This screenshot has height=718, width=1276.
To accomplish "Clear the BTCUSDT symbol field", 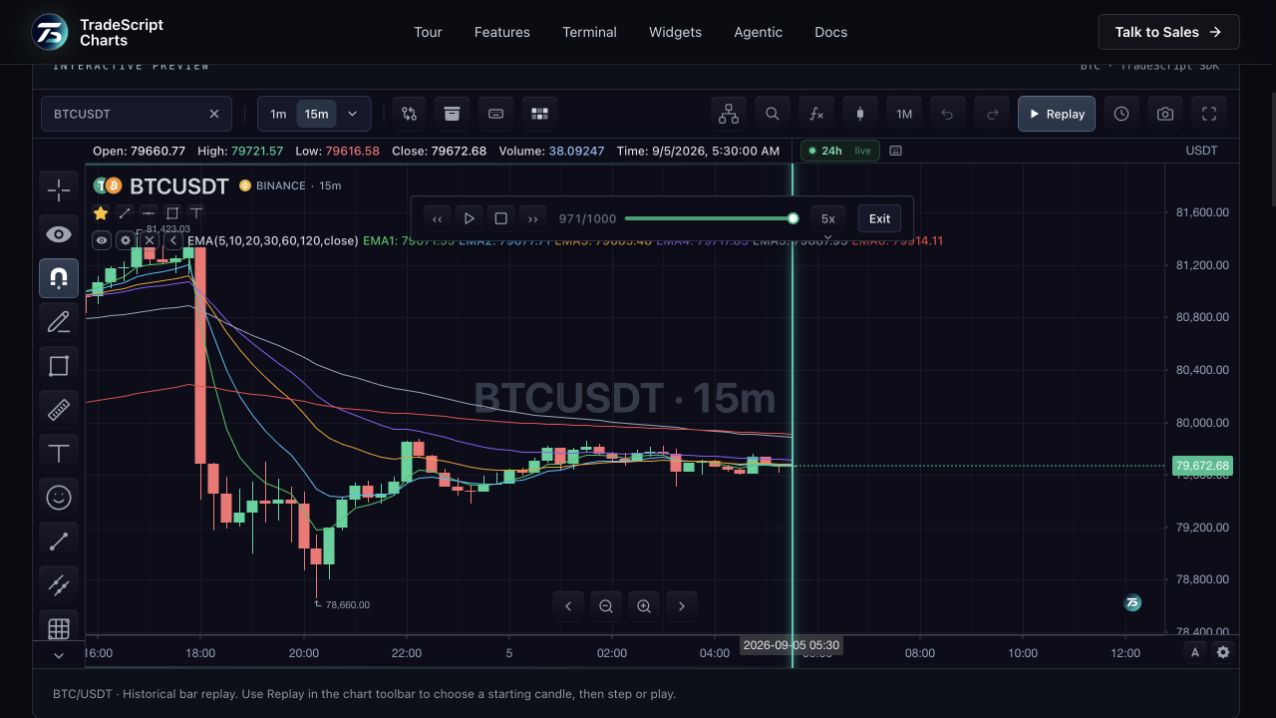I will (x=214, y=114).
